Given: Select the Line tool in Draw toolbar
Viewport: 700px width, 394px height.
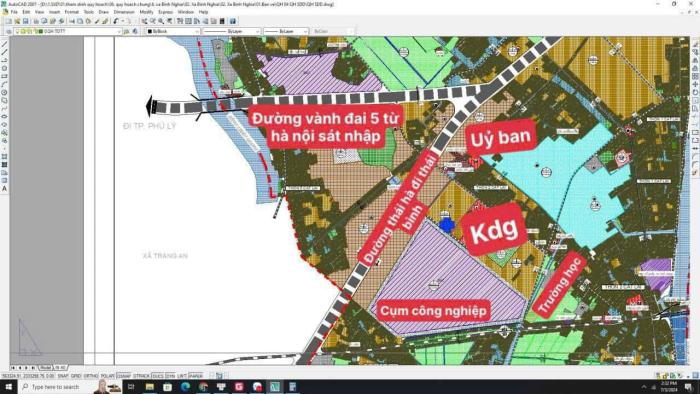Looking at the screenshot, I should pyautogui.click(x=4, y=44).
